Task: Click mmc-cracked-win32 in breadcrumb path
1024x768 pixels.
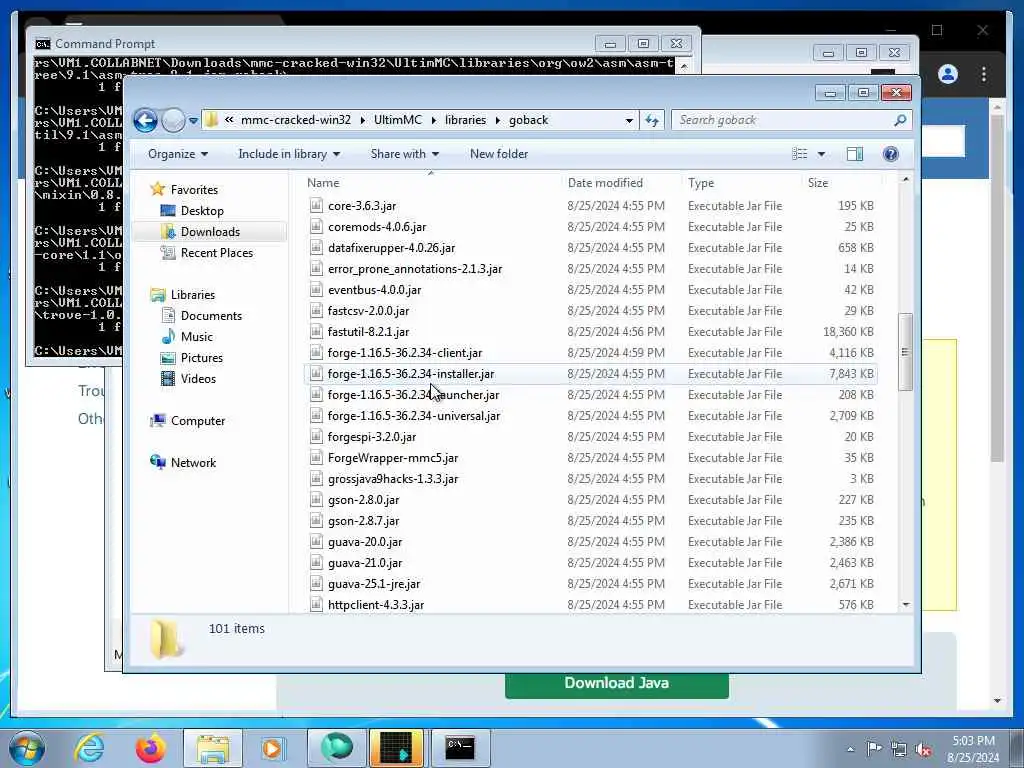Action: click(296, 120)
